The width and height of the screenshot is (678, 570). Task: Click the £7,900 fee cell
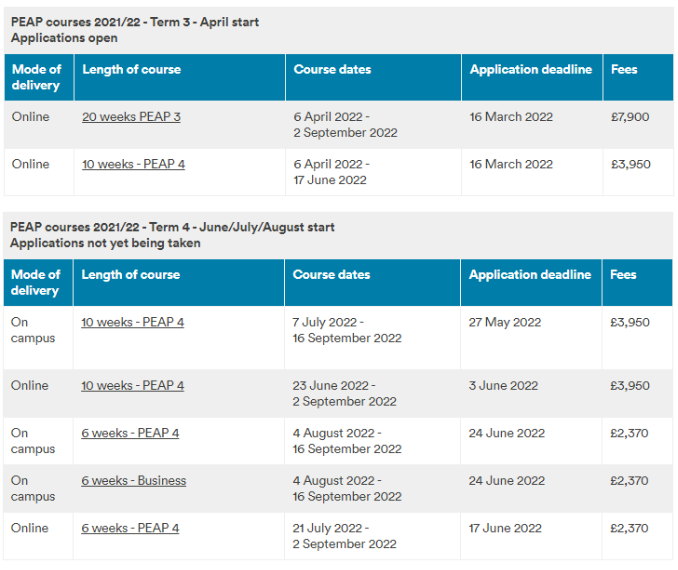coord(630,117)
